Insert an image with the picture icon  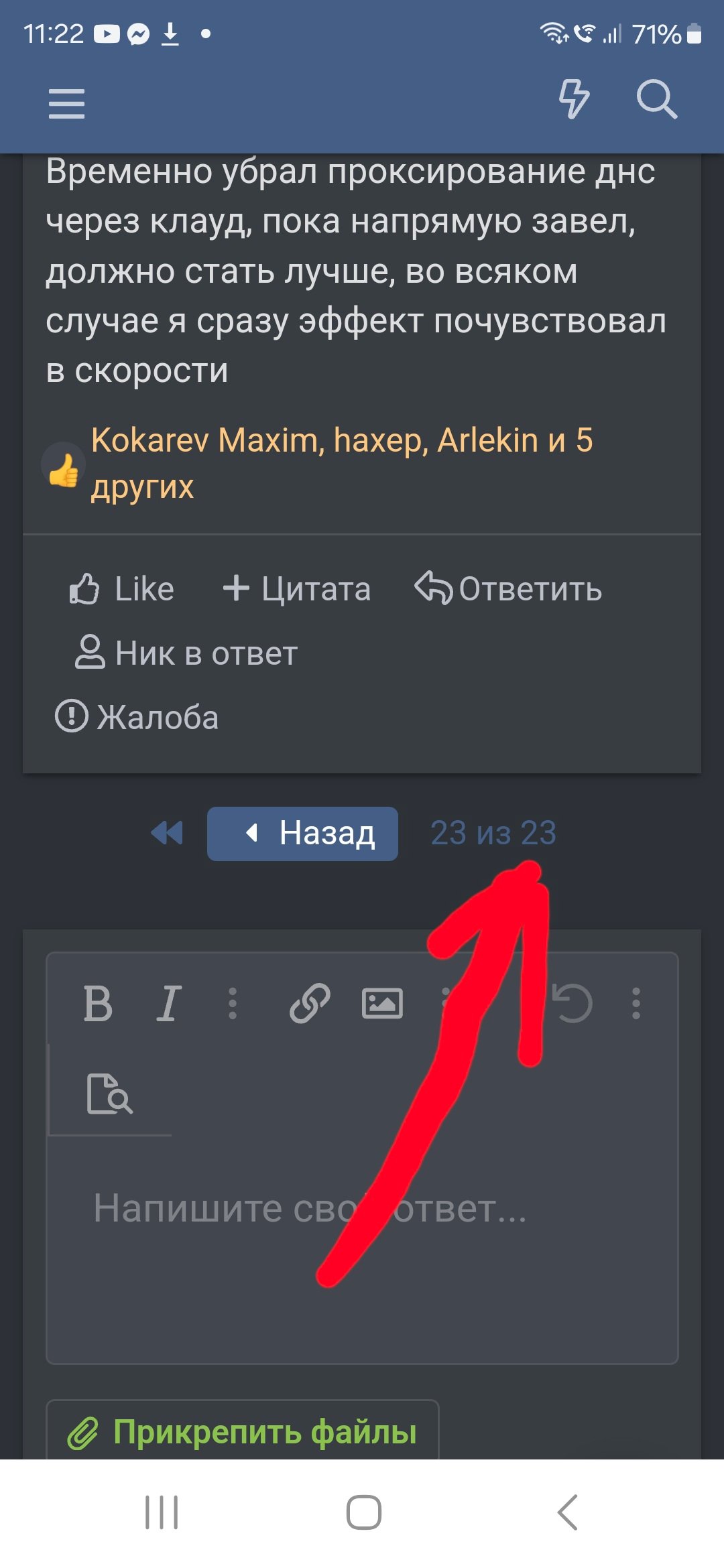[382, 1004]
